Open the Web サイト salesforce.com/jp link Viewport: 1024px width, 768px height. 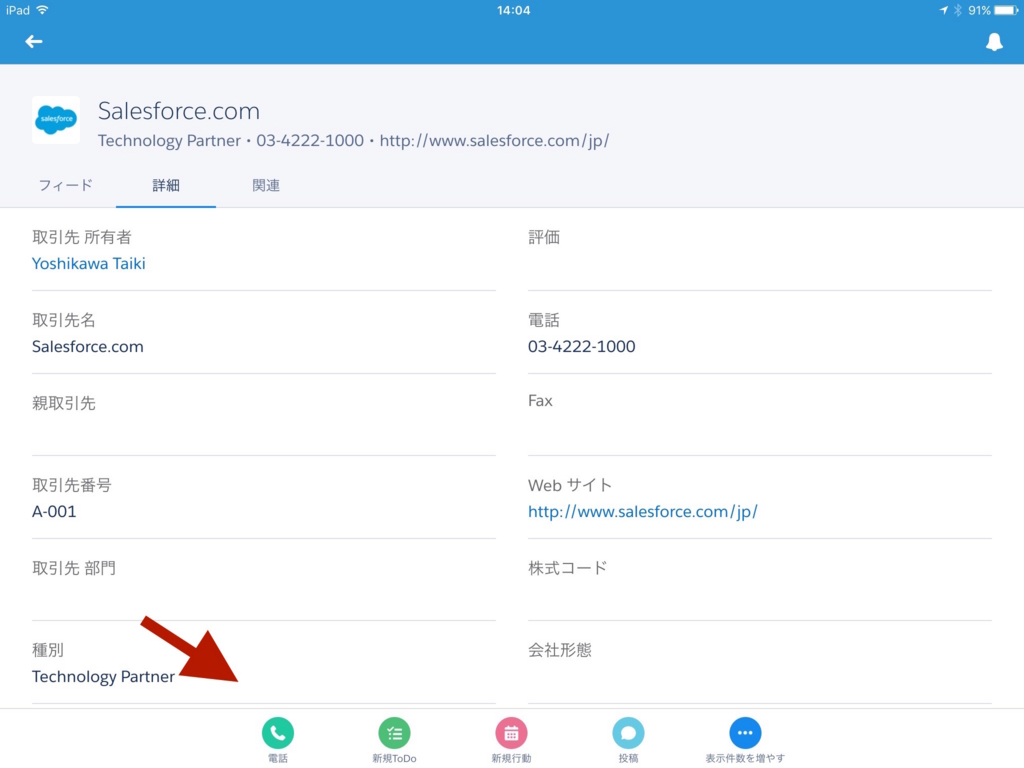643,511
